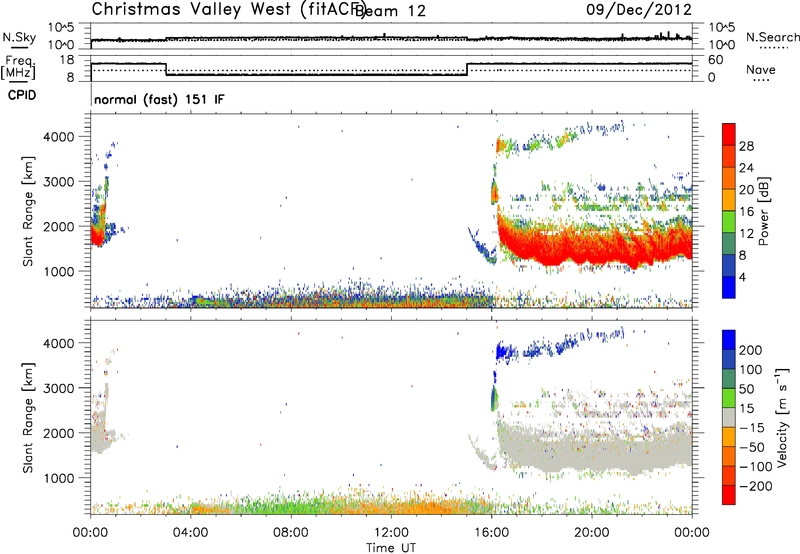Click the "04:00" time tick label
This screenshot has height=554, width=800.
click(x=190, y=533)
